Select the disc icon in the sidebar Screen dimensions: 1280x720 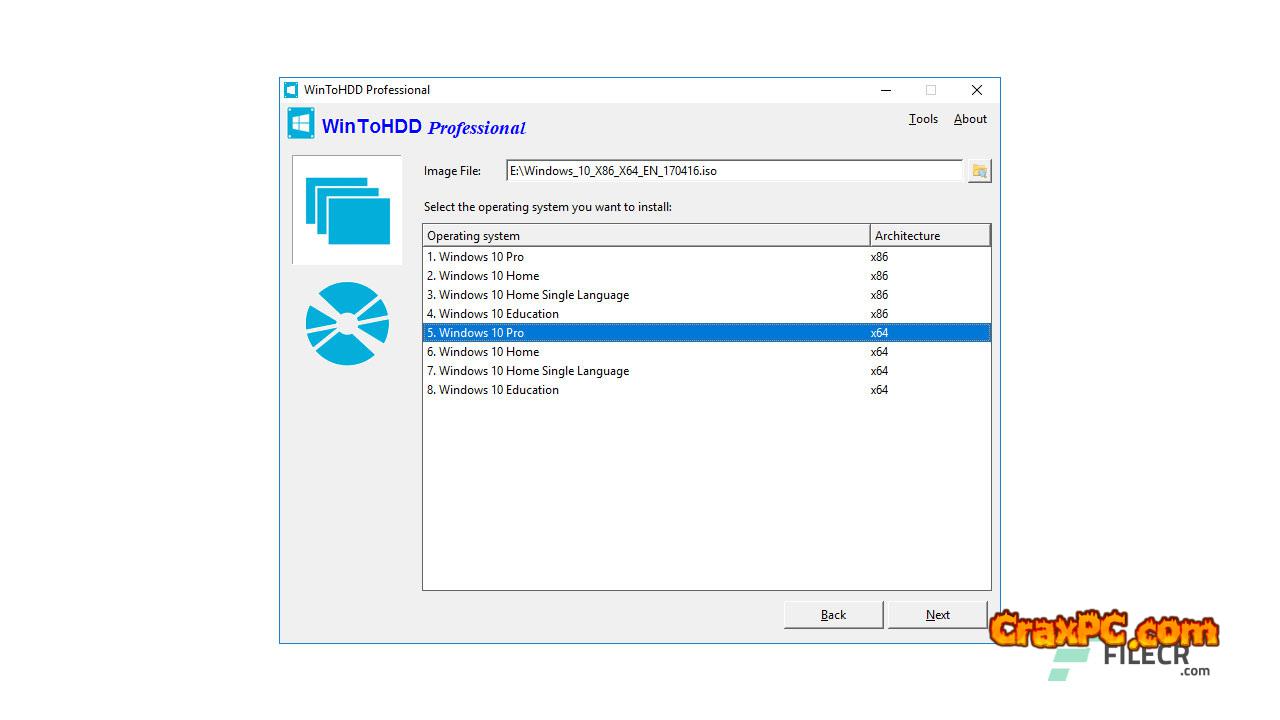(x=347, y=323)
